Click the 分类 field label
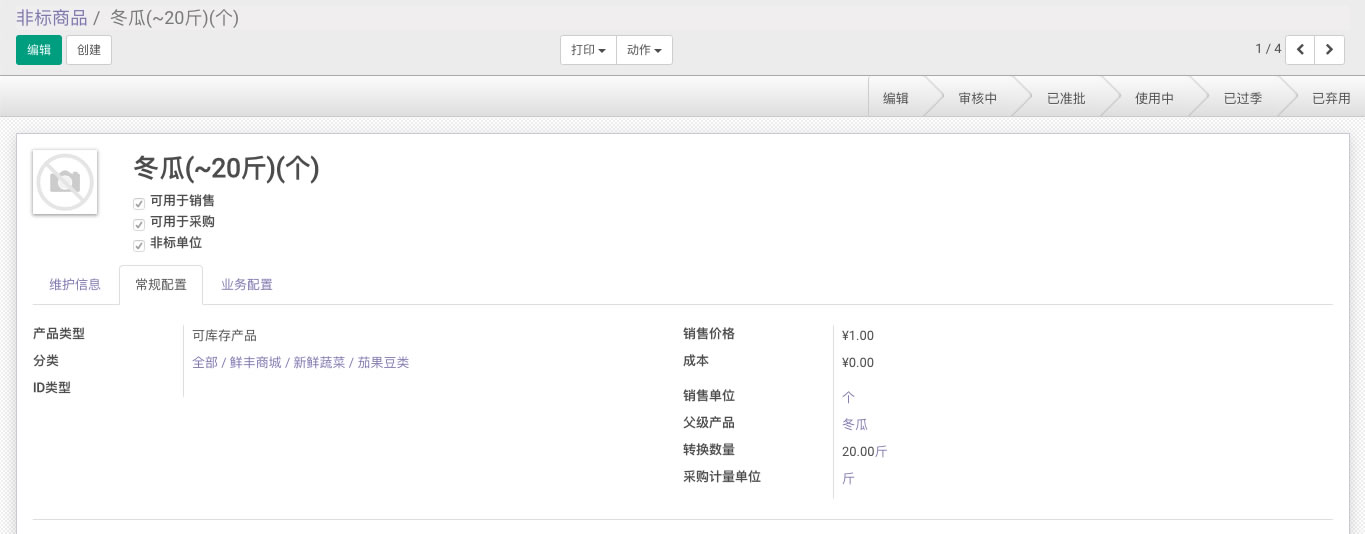The image size is (1365, 534). click(x=46, y=361)
